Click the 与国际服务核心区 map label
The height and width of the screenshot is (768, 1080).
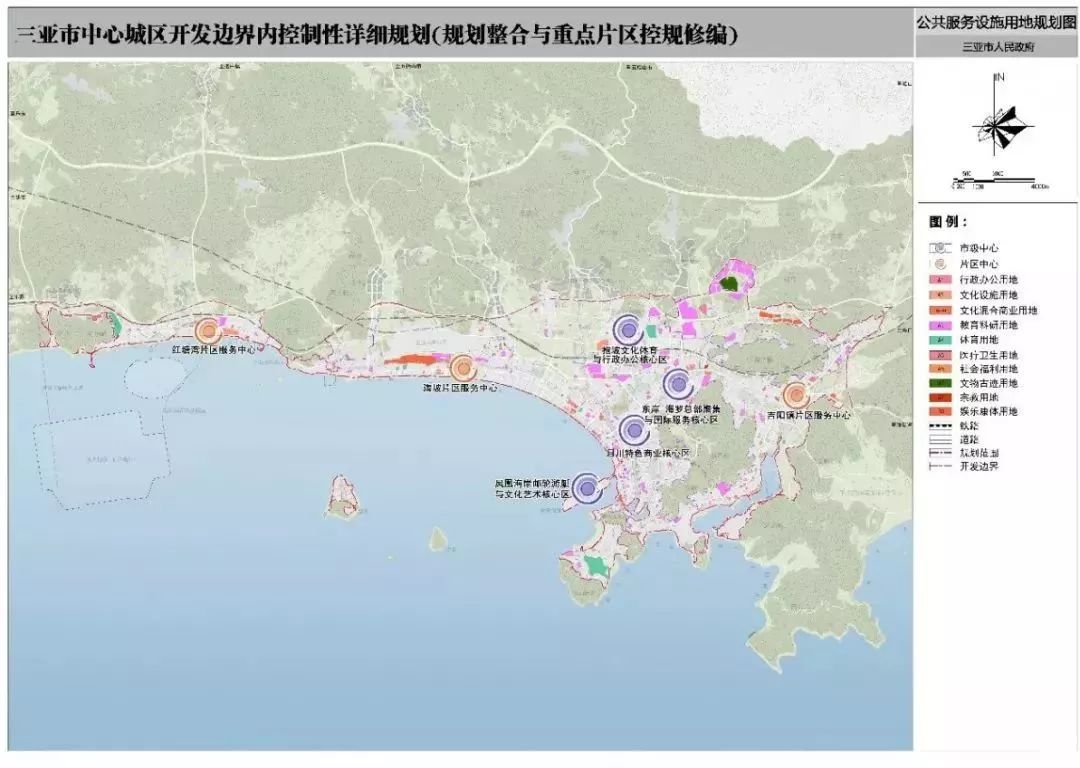[681, 419]
